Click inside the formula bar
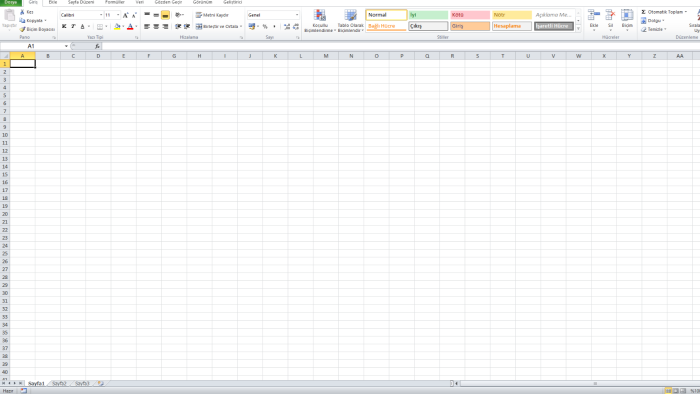 pyautogui.click(x=400, y=46)
